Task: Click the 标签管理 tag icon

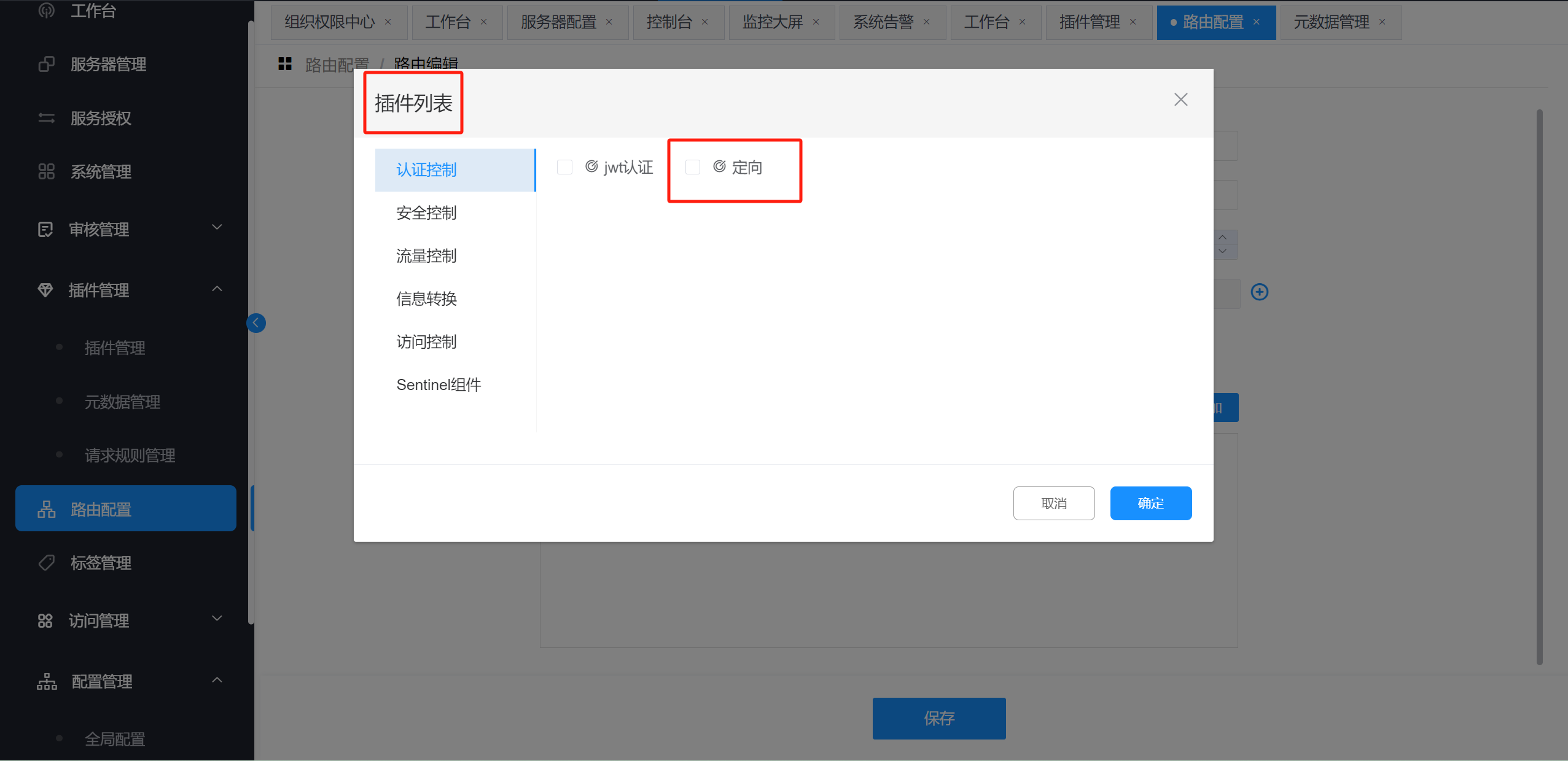Action: click(47, 563)
